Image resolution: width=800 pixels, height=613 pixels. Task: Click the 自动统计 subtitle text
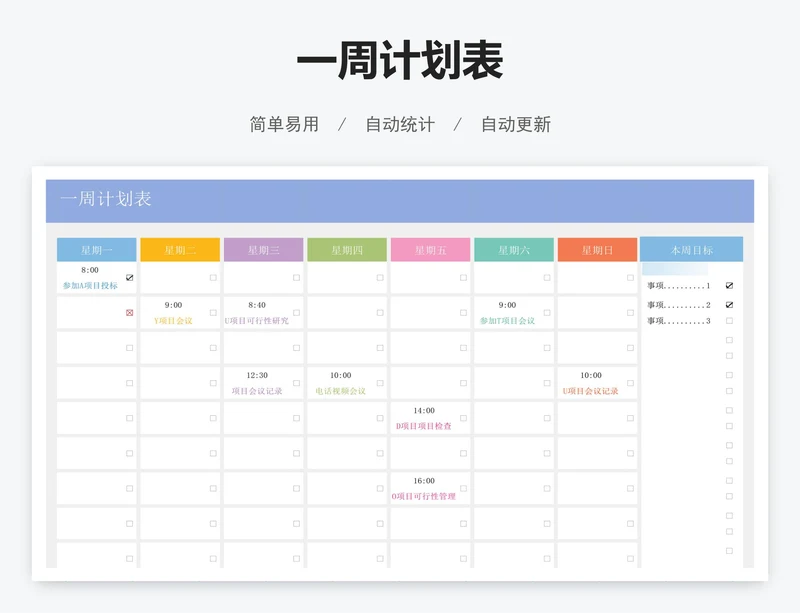[x=400, y=124]
